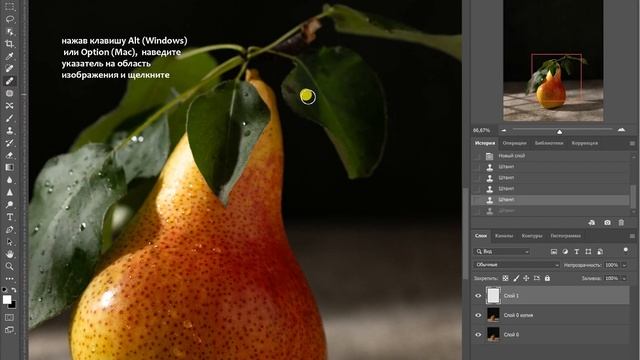Toggle lock image pixels brush icon

pyautogui.click(x=516, y=278)
